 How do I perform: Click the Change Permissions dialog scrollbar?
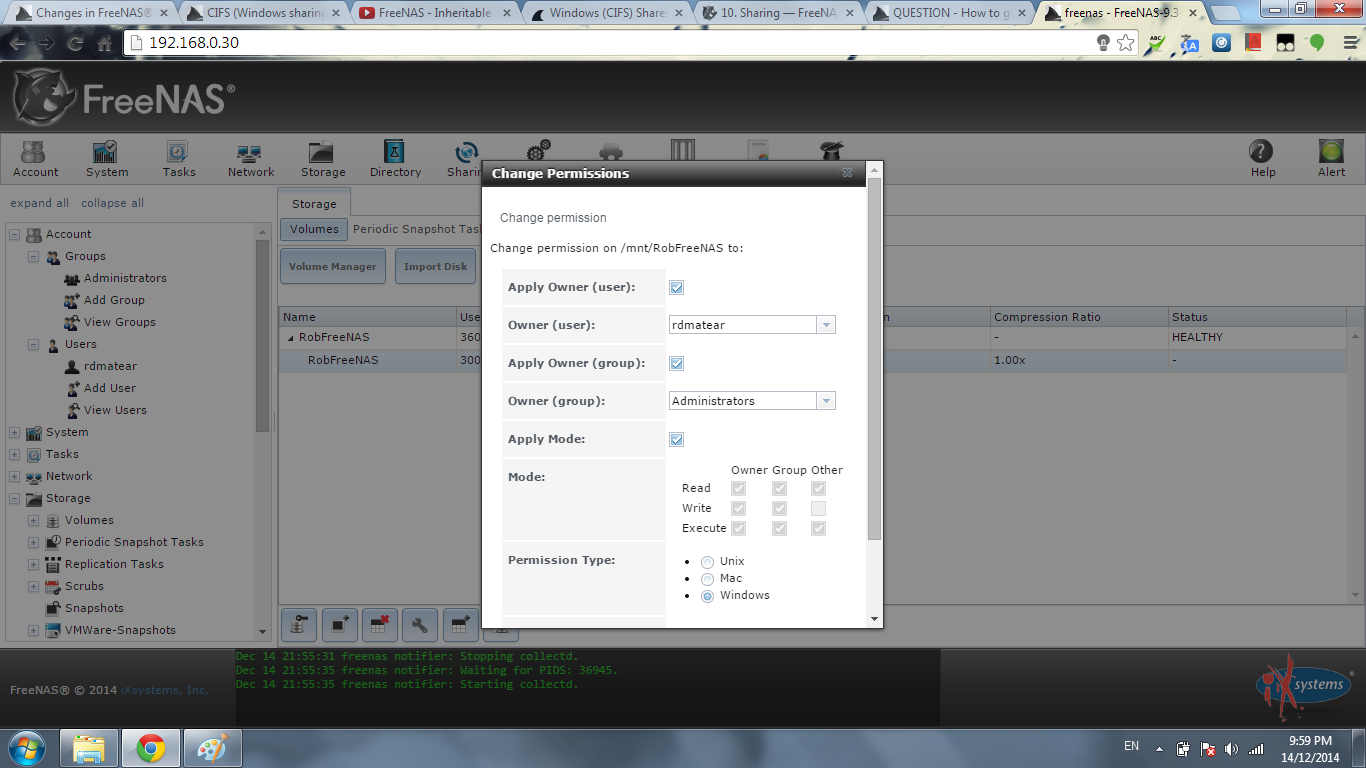coord(874,360)
